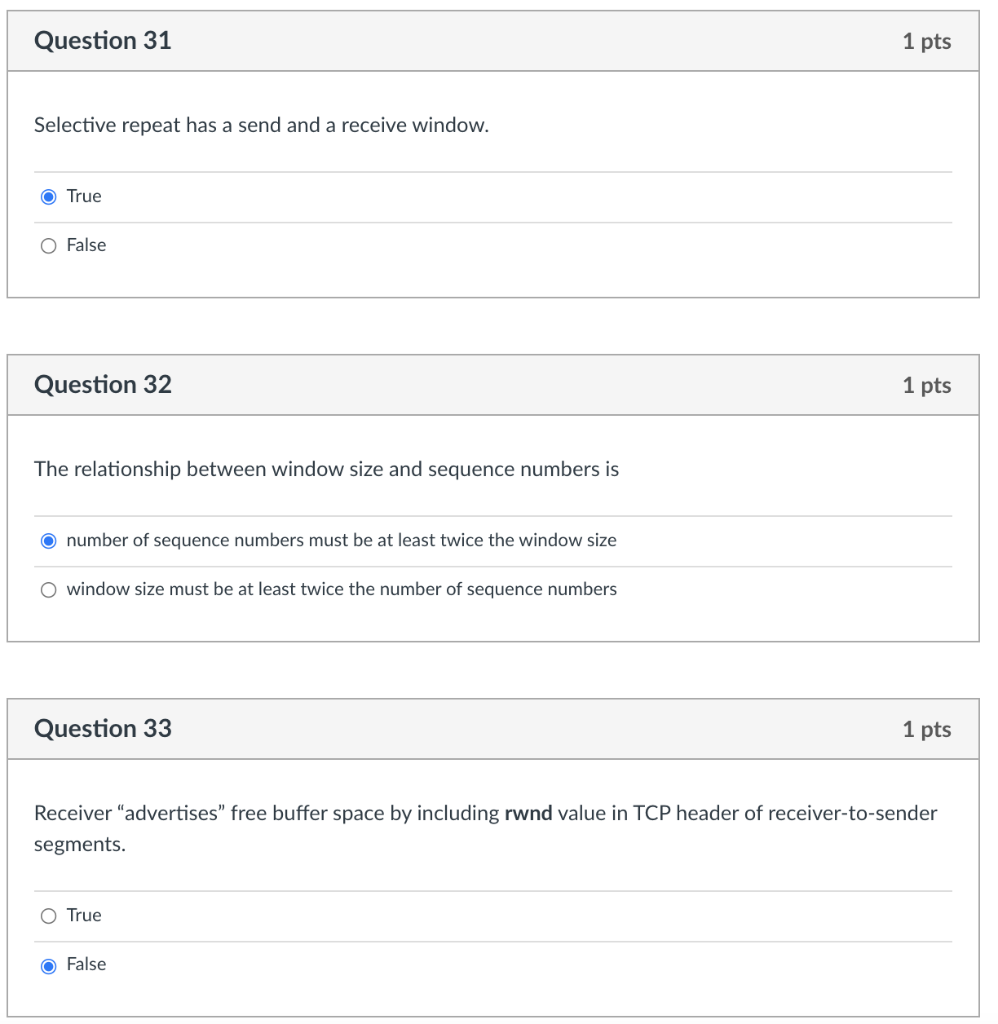Choose False radio button under Question 31
This screenshot has width=998, height=1024.
click(x=48, y=246)
